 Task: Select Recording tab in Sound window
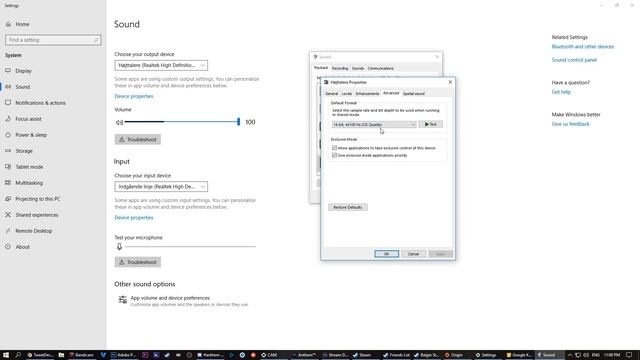click(x=340, y=68)
